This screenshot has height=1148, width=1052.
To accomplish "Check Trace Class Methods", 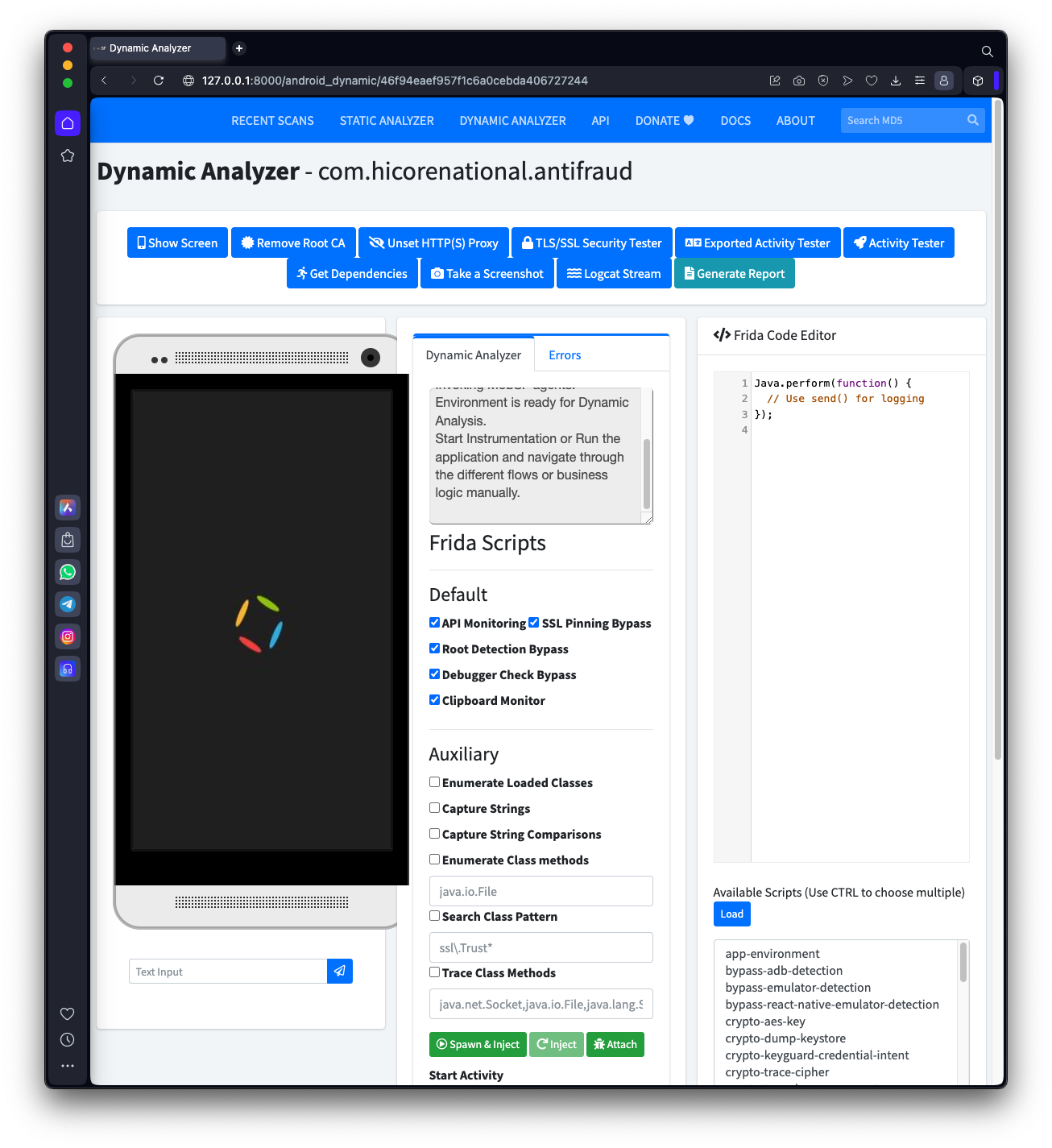I will point(435,972).
